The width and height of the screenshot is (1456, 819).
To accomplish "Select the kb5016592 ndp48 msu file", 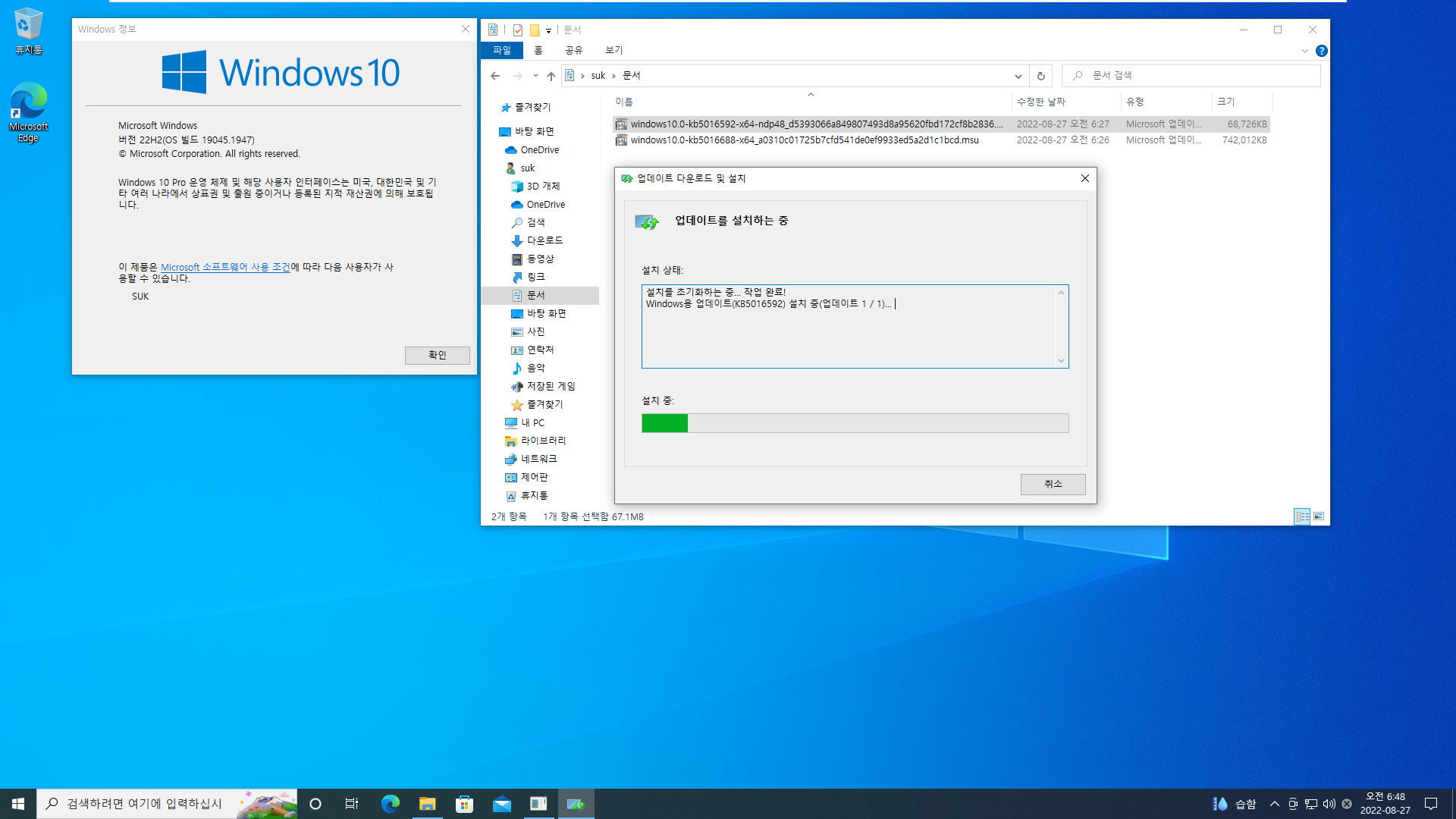I will (940, 124).
